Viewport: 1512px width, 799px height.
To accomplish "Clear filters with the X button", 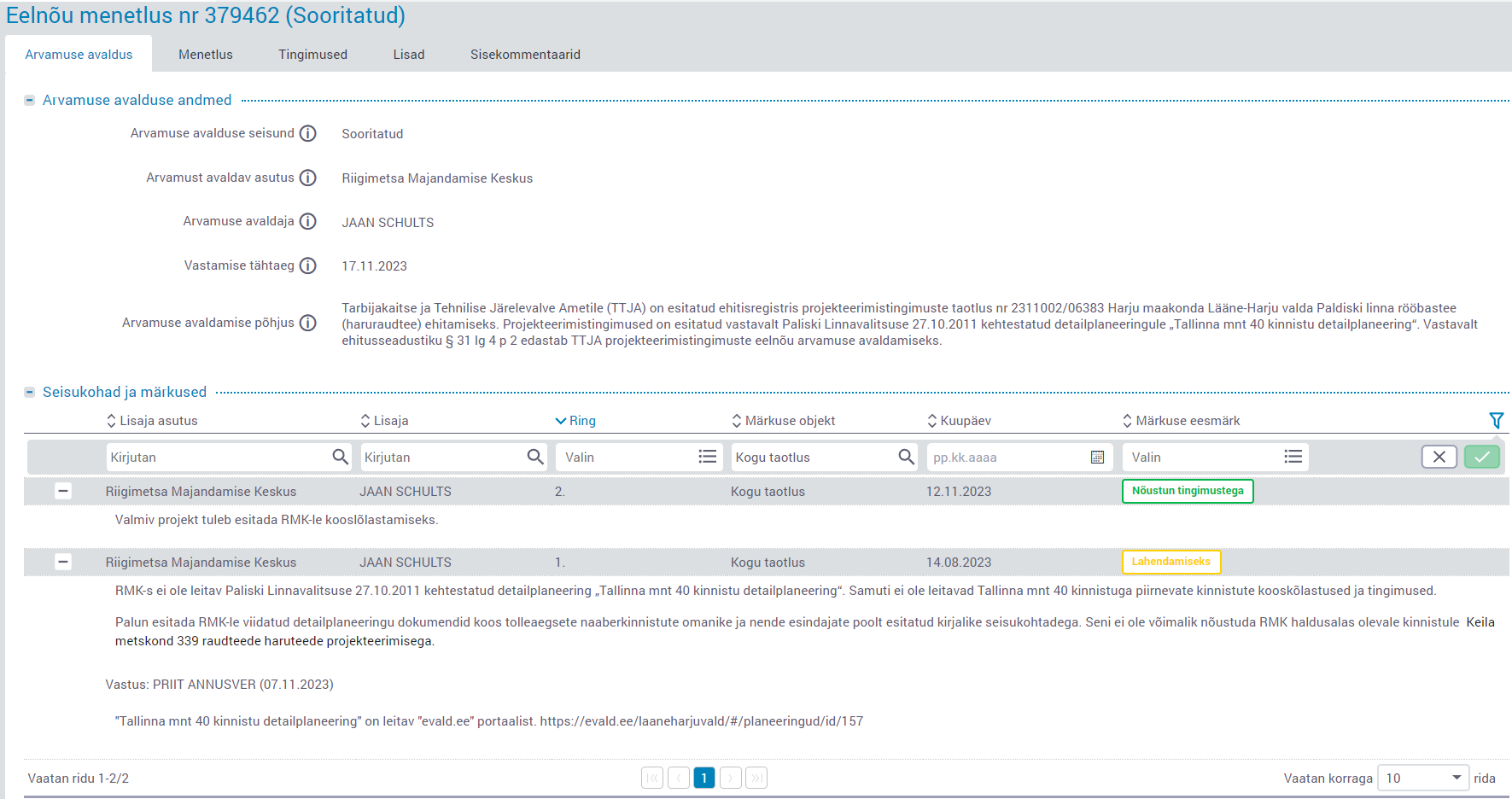I will click(1439, 457).
